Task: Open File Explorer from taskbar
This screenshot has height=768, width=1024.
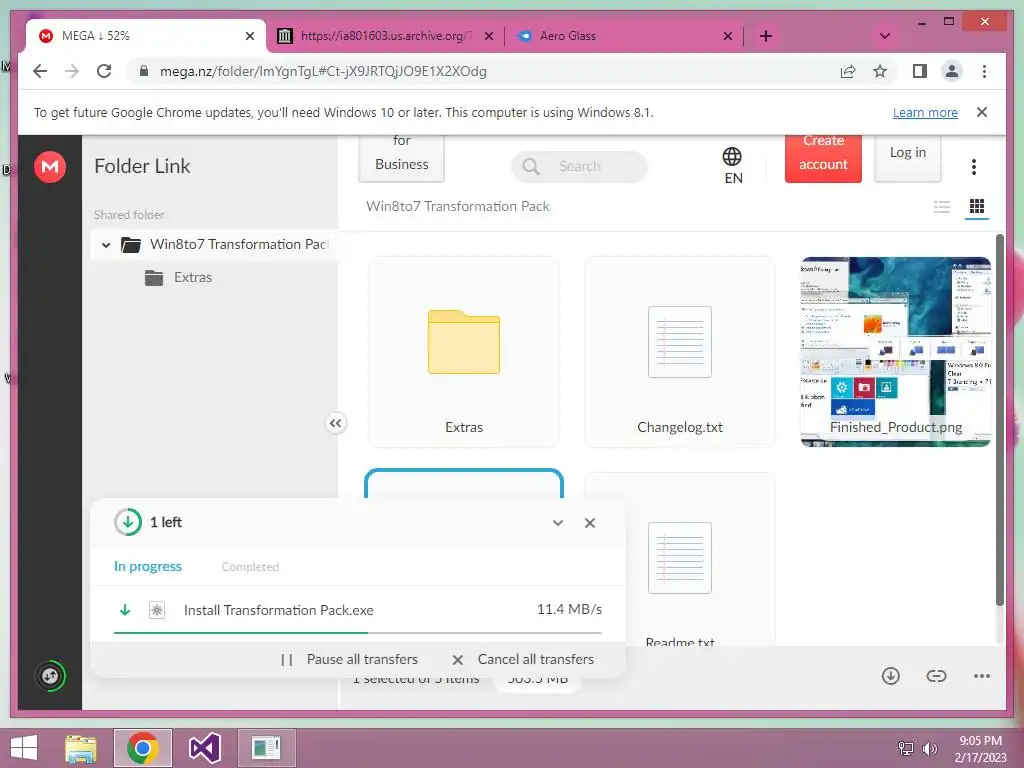Action: (81, 748)
